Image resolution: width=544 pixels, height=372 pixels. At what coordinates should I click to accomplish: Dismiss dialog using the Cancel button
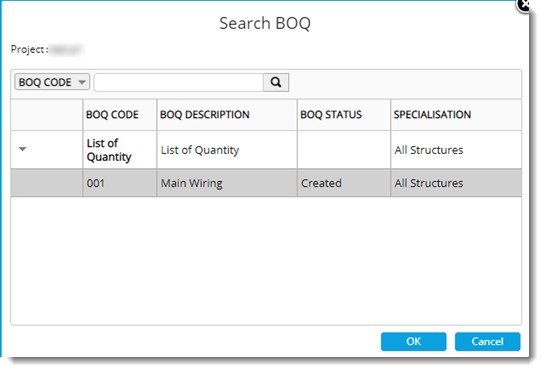click(487, 341)
